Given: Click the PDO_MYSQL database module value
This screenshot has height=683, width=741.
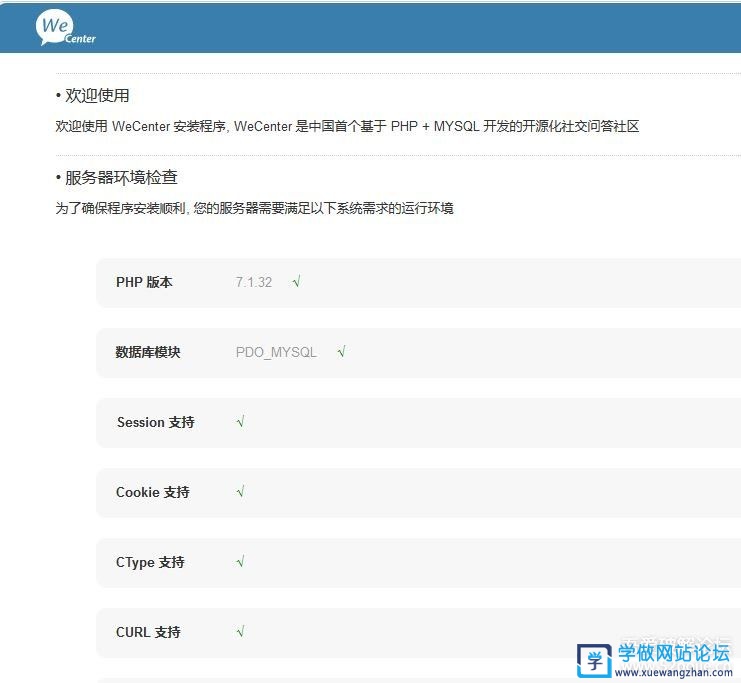Looking at the screenshot, I should pyautogui.click(x=276, y=352).
